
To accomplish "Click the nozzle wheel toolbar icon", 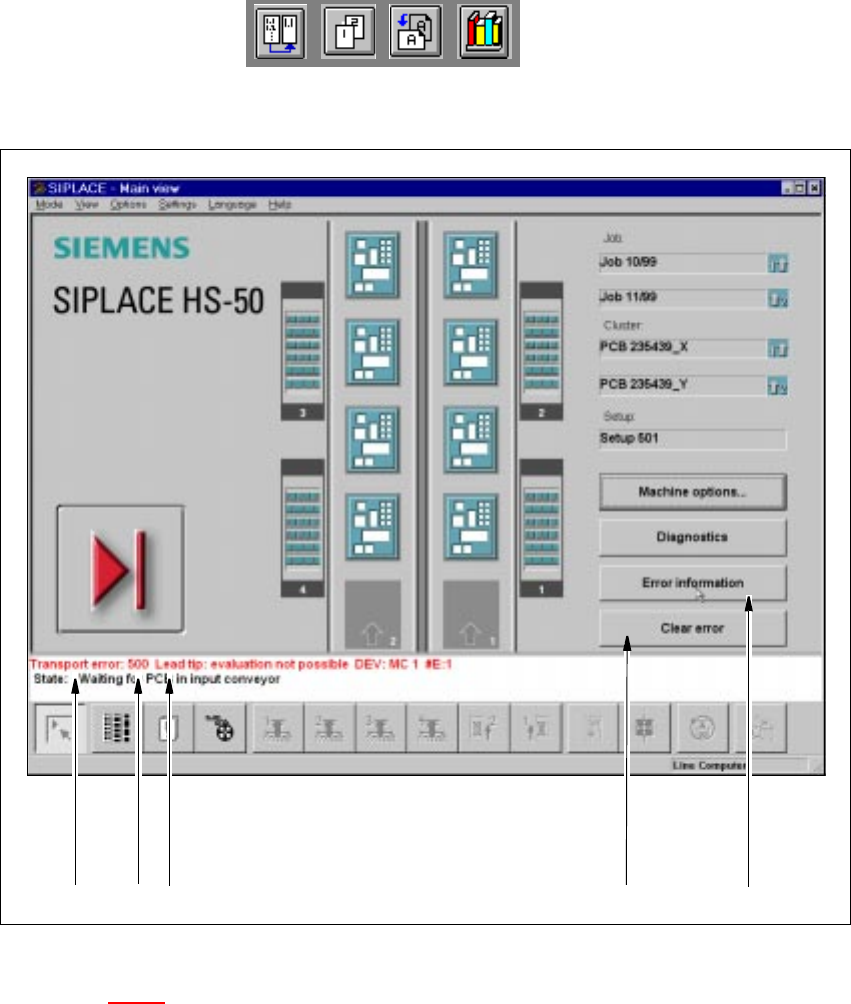I will click(220, 728).
